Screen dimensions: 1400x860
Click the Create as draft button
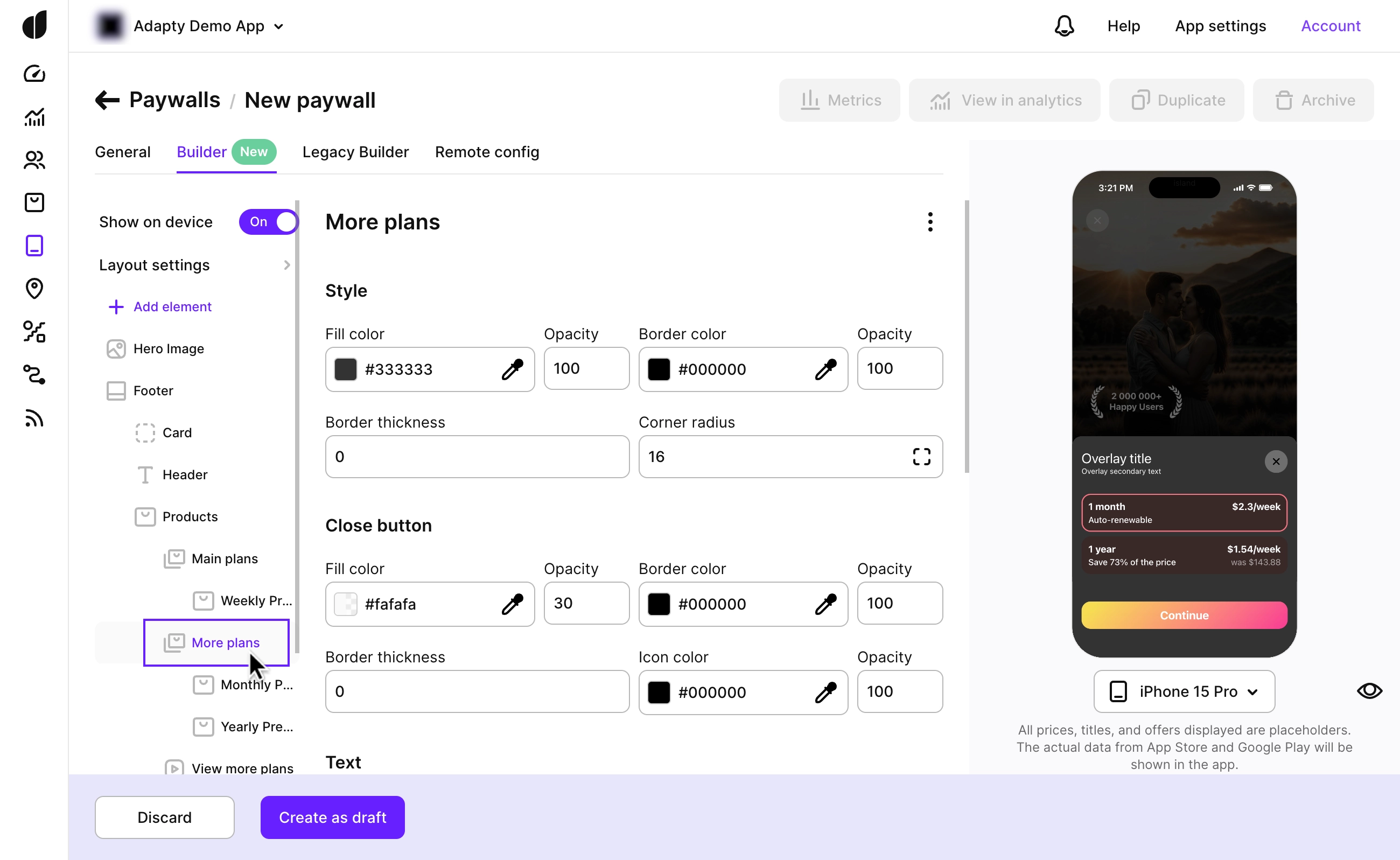332,817
